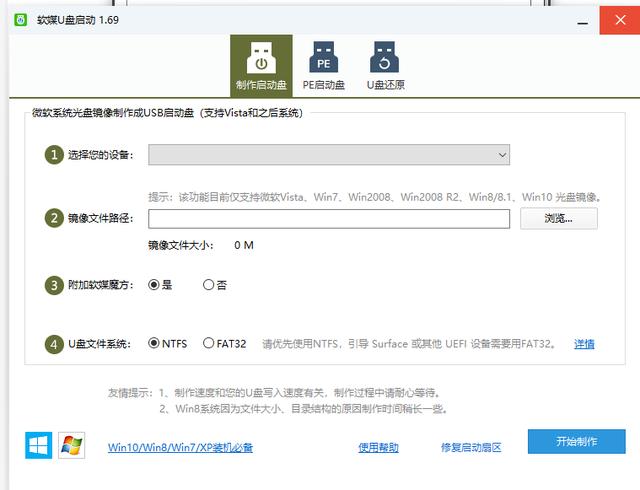Open the 使用帮助 link
The width and height of the screenshot is (640, 490).
(378, 448)
